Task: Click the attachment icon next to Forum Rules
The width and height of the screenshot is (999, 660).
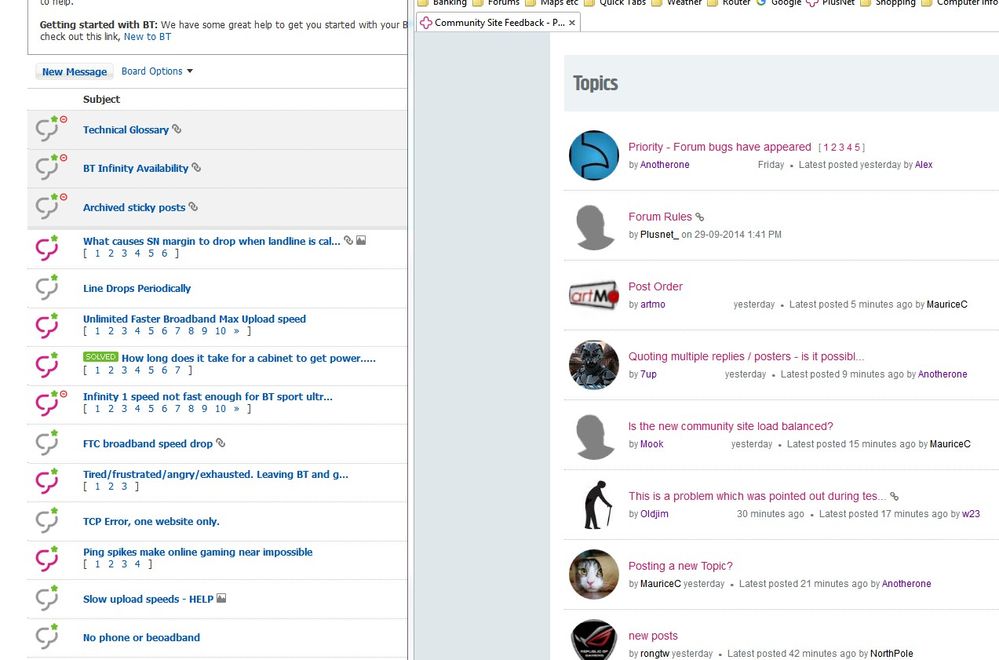Action: (x=700, y=217)
